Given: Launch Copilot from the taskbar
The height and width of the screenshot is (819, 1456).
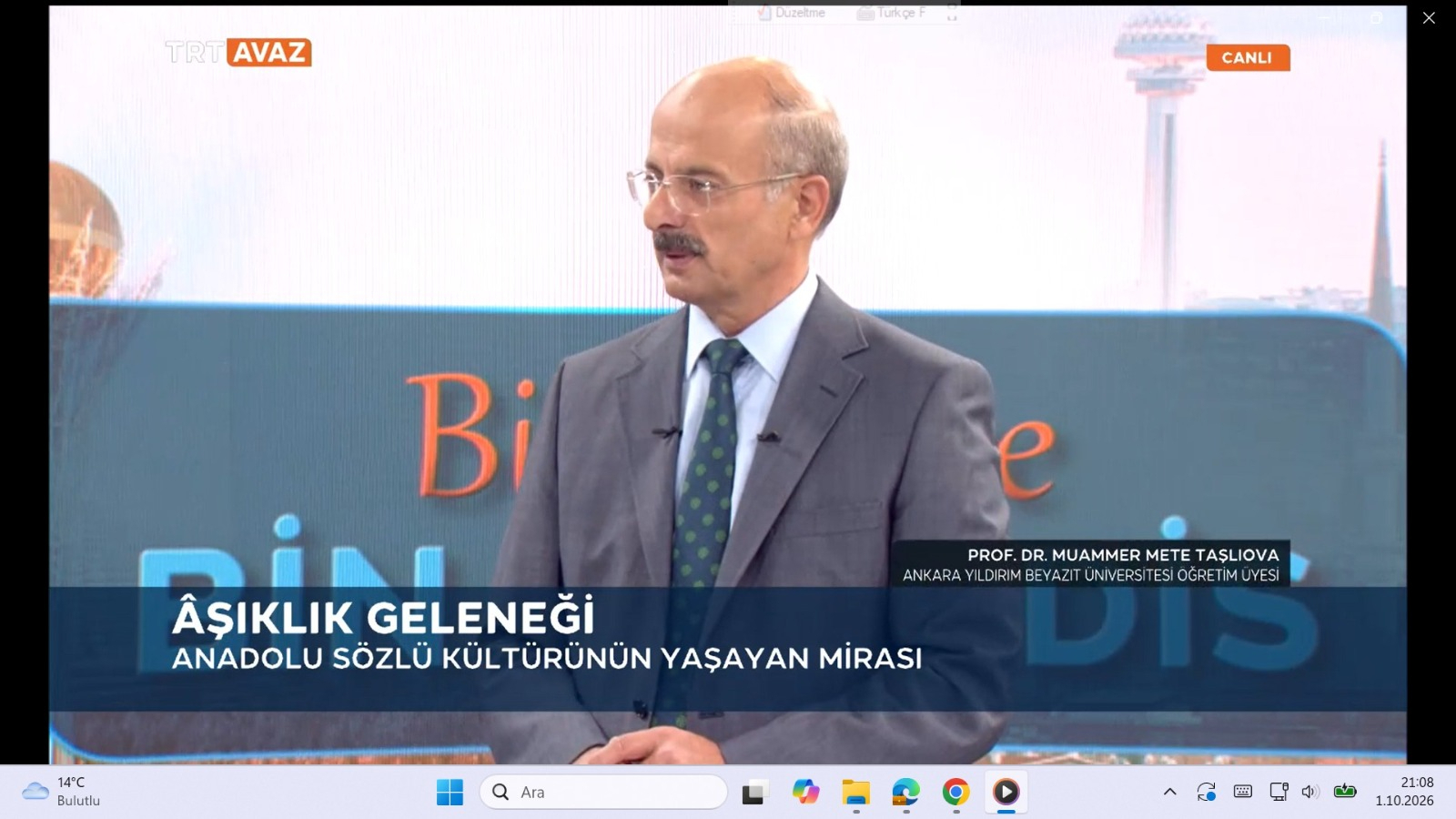Looking at the screenshot, I should [804, 792].
